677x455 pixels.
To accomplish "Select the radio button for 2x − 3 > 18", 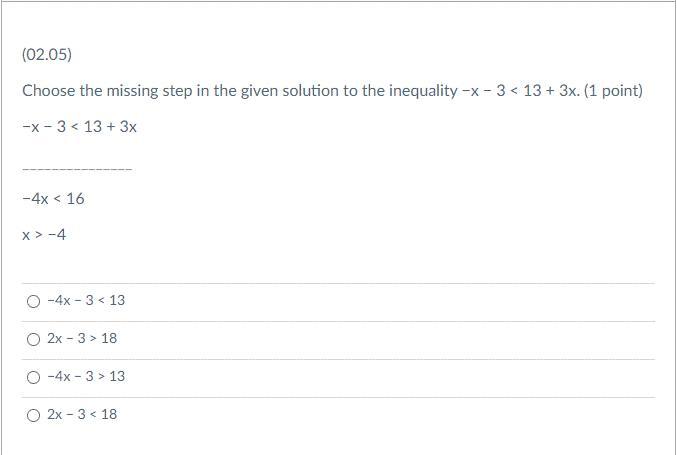I will pyautogui.click(x=34, y=339).
